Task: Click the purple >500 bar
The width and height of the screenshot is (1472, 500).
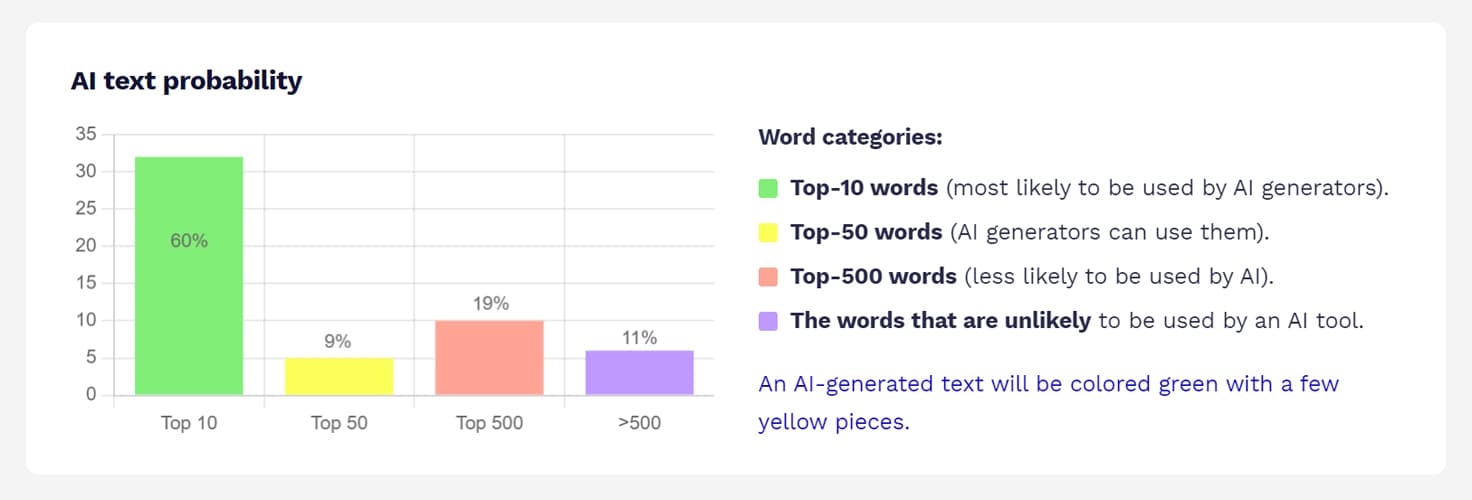Action: (639, 373)
